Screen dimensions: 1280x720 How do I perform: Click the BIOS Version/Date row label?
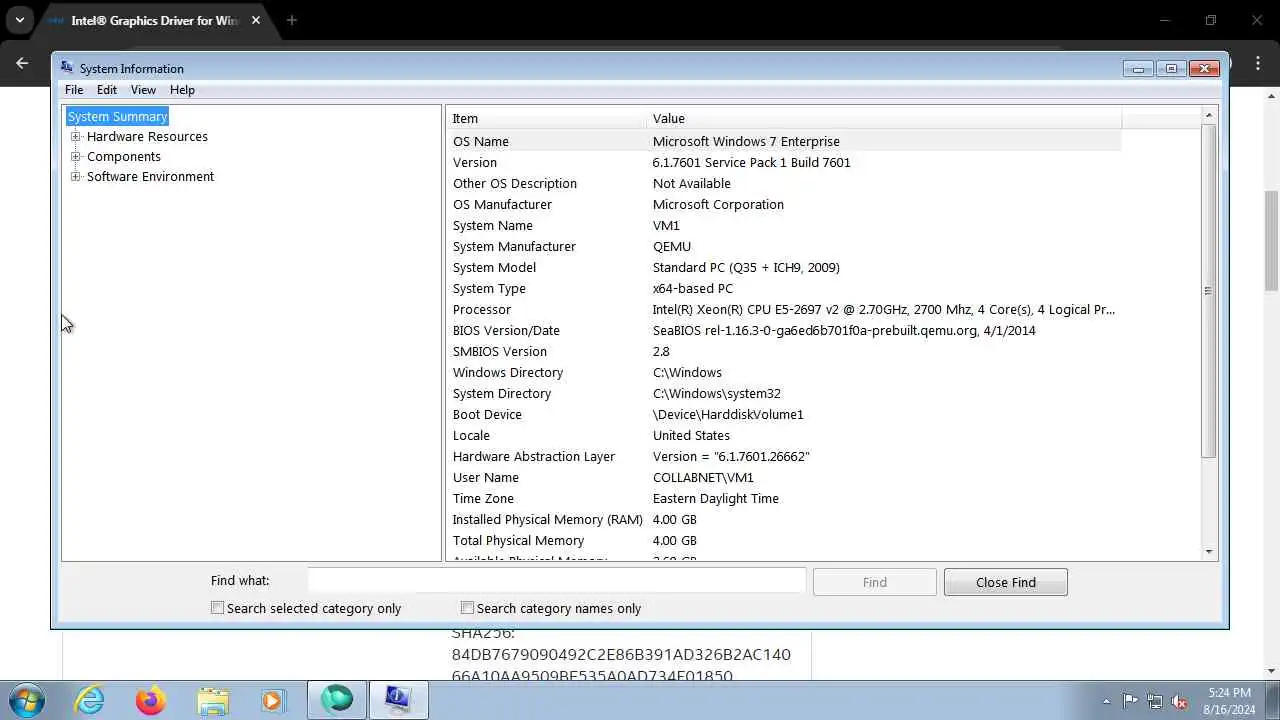[506, 330]
